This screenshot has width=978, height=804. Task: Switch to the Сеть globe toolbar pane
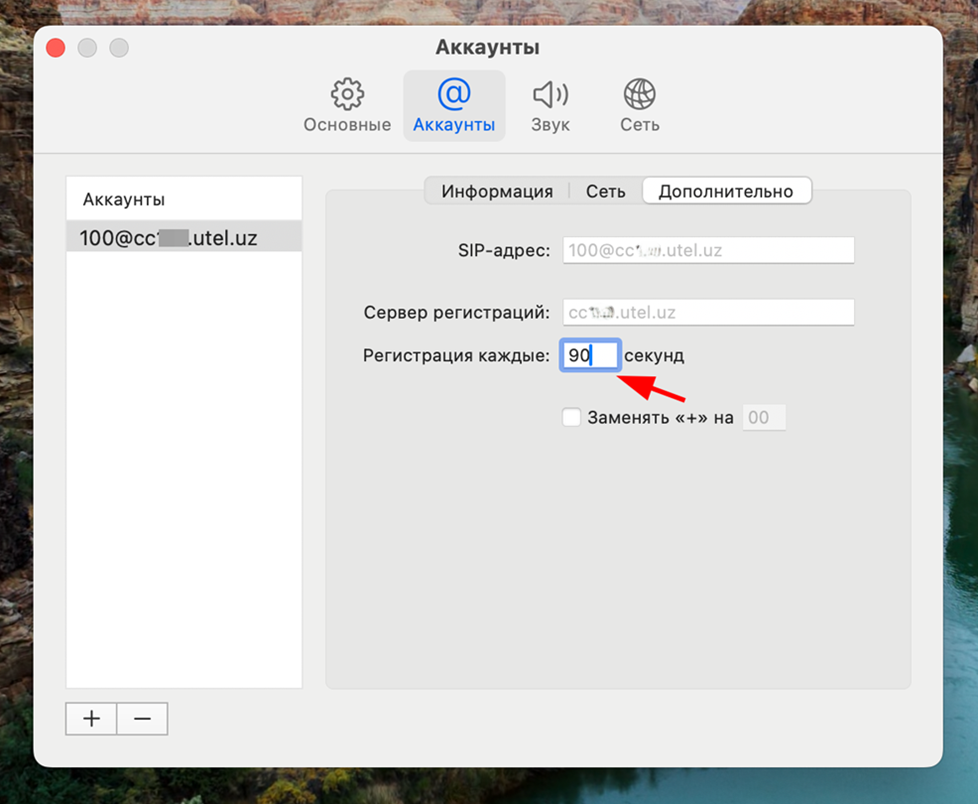pyautogui.click(x=639, y=106)
